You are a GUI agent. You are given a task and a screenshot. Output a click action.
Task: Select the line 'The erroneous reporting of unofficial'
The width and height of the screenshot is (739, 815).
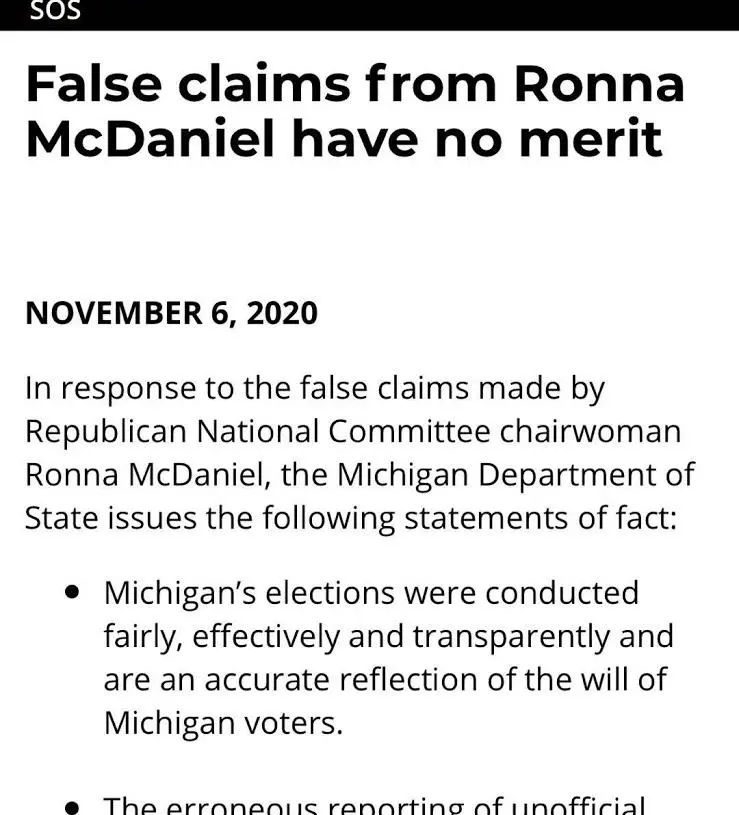coord(374,806)
